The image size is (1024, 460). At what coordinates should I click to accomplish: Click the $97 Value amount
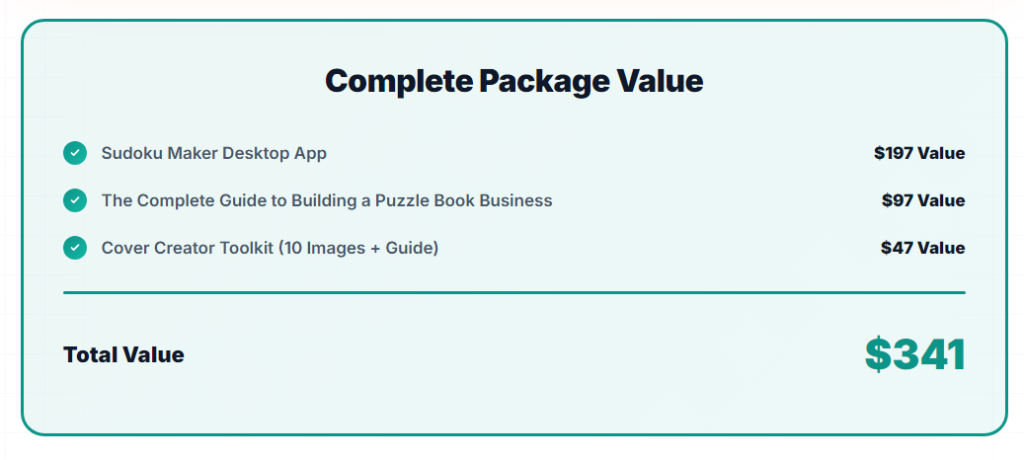pyautogui.click(x=923, y=200)
